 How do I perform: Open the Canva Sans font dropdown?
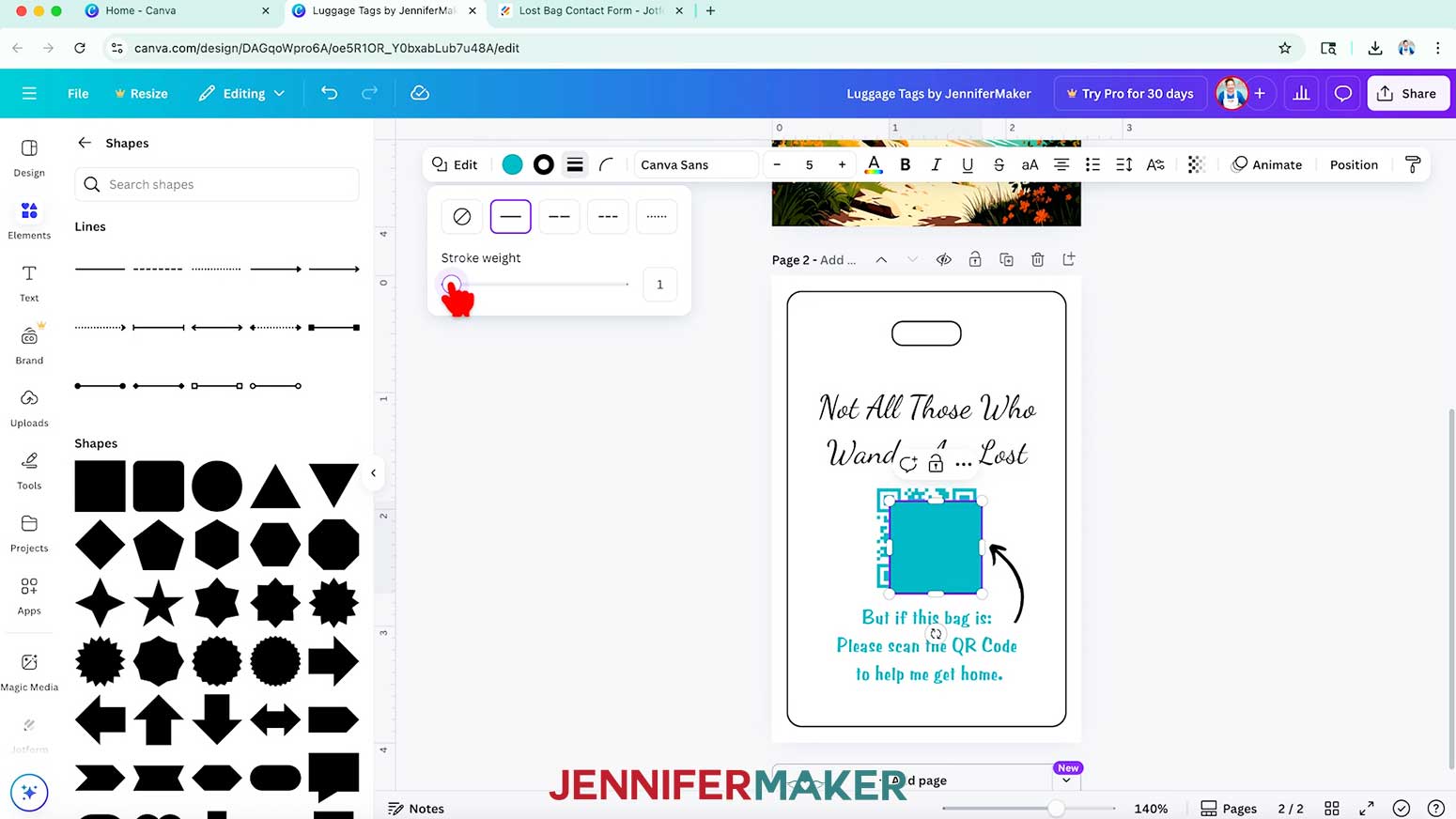click(695, 164)
